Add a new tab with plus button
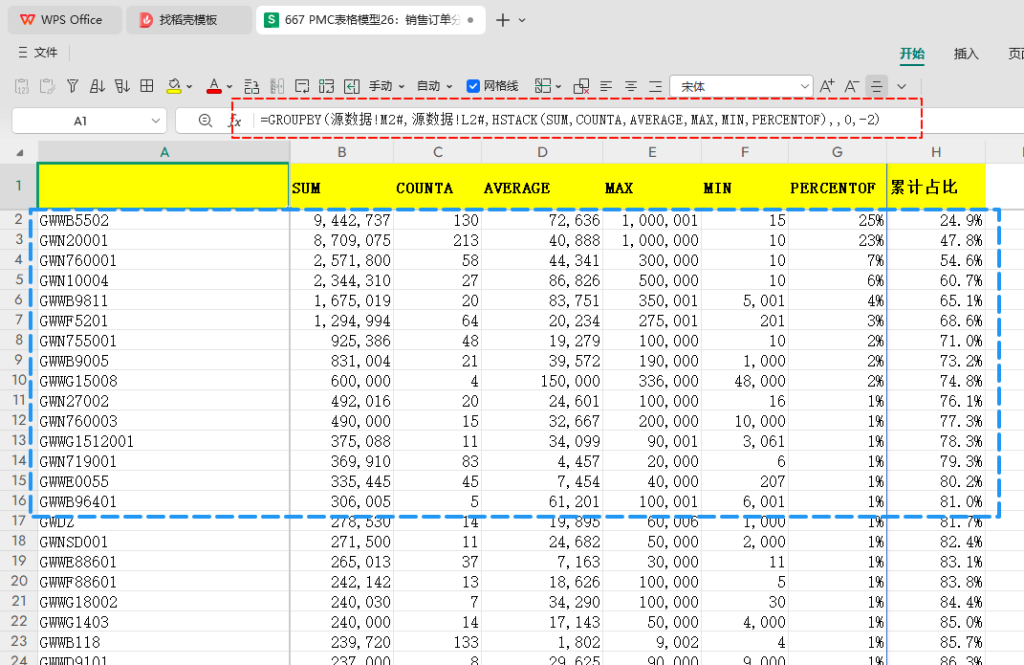Screen dimensions: 1024x665 502,20
